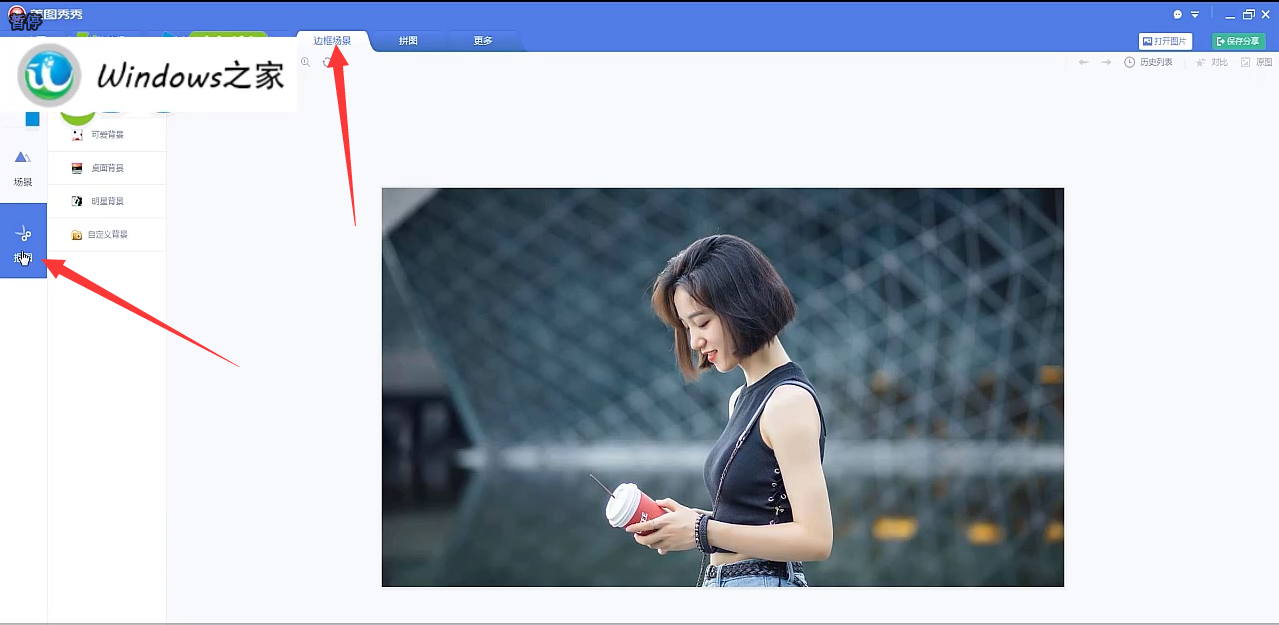Switch to the 边框场景 tab
Viewport: 1279px width, 625px height.
[332, 41]
